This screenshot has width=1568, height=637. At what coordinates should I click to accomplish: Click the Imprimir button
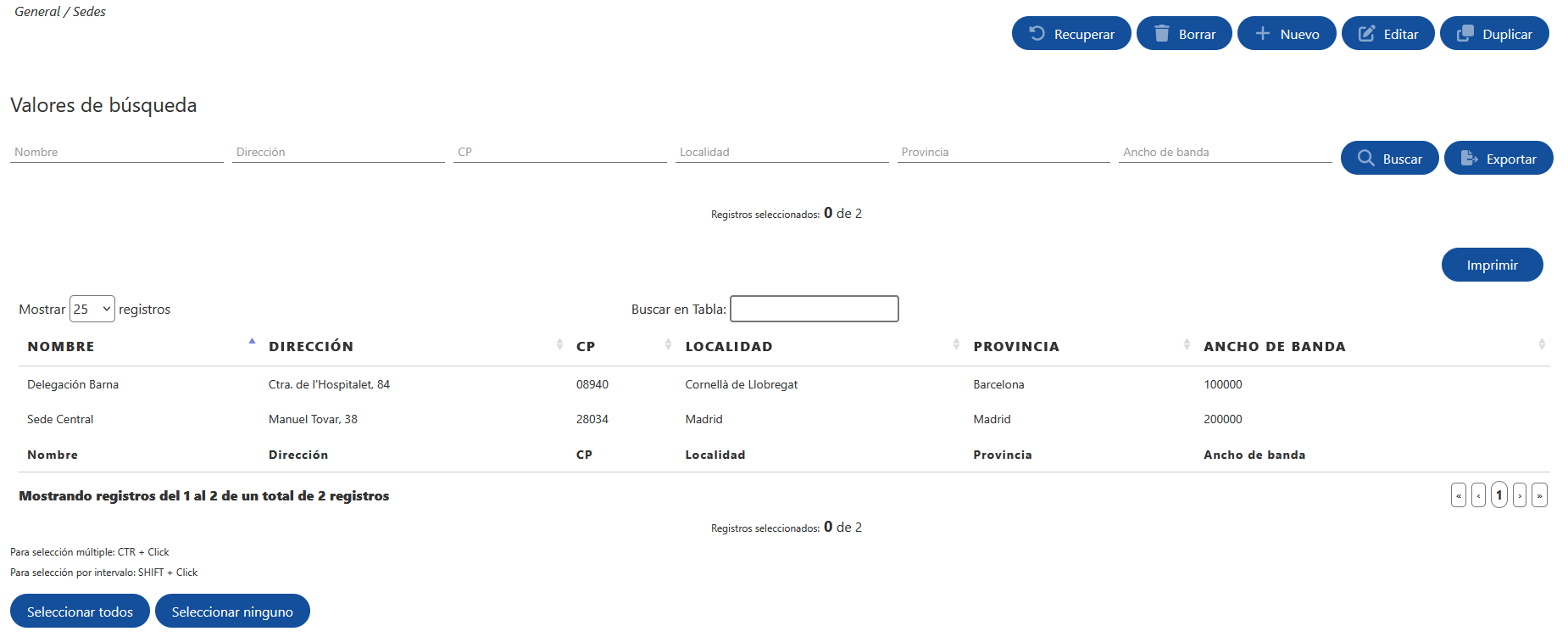coord(1492,265)
